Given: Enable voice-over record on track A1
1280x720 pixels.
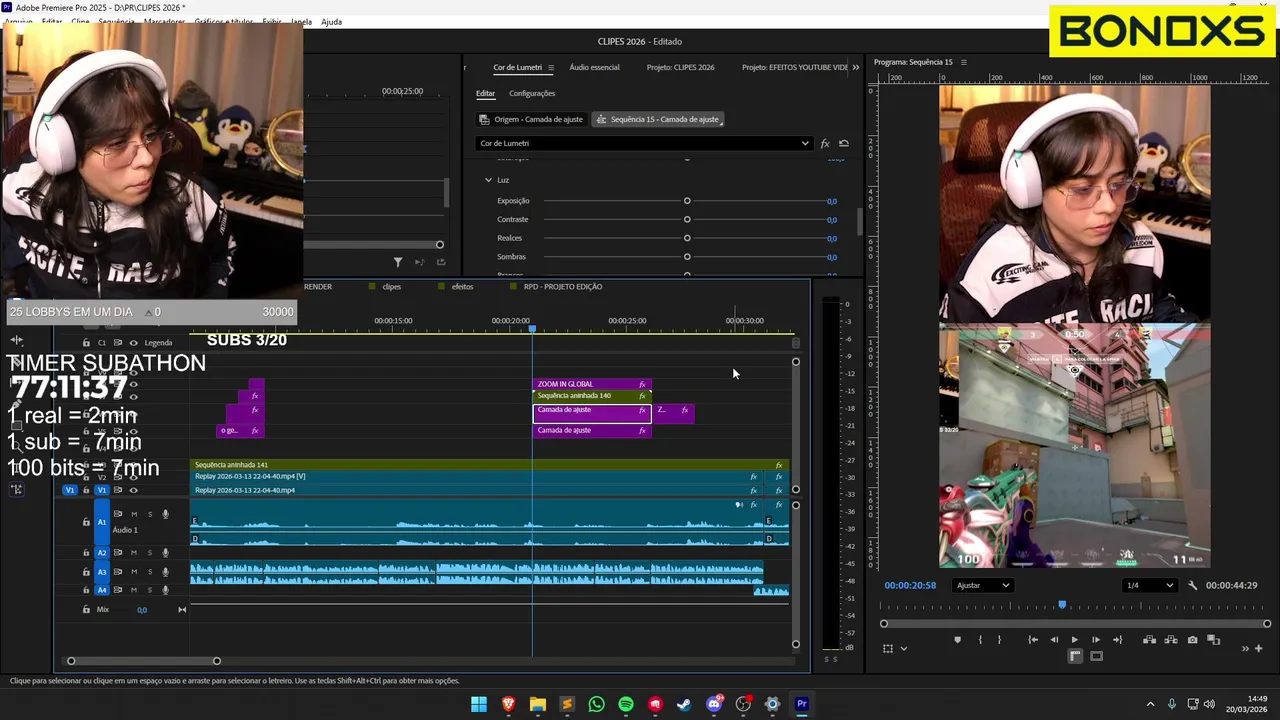Looking at the screenshot, I should pos(165,514).
